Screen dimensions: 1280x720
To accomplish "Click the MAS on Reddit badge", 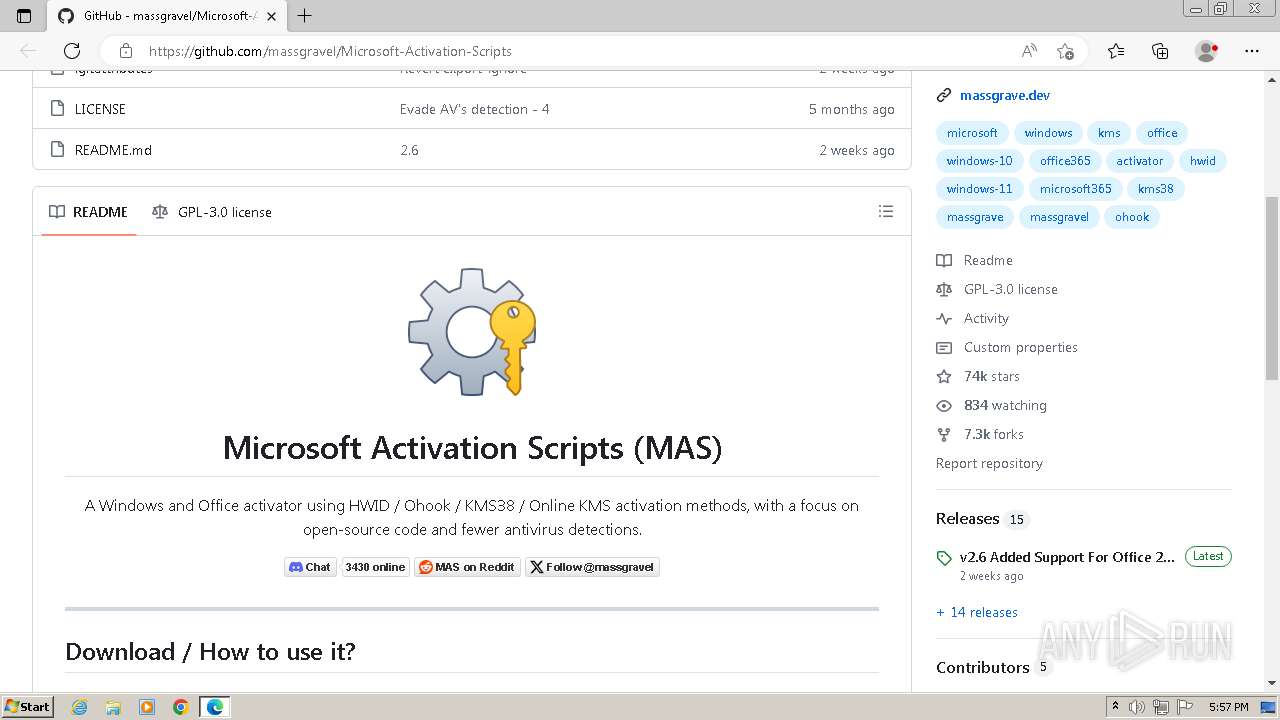I will 467,567.
